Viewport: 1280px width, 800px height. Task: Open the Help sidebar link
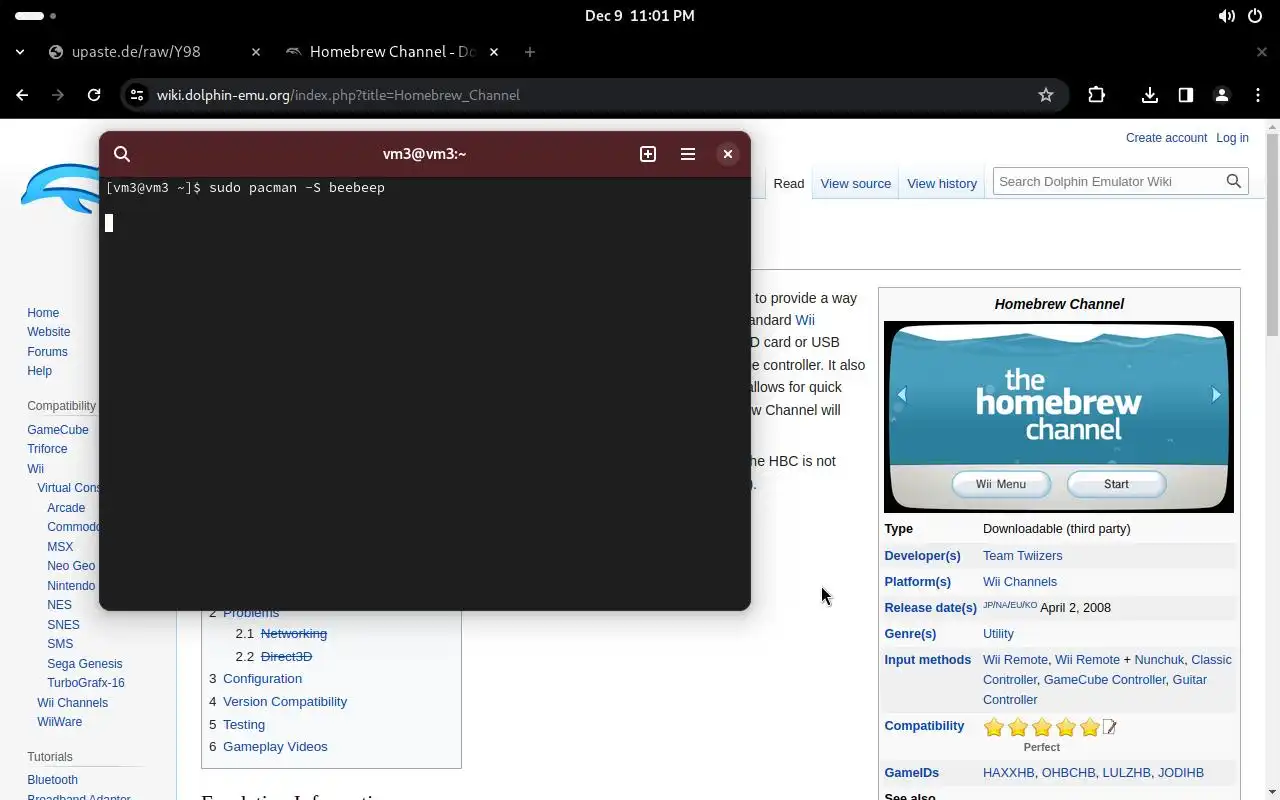(39, 371)
